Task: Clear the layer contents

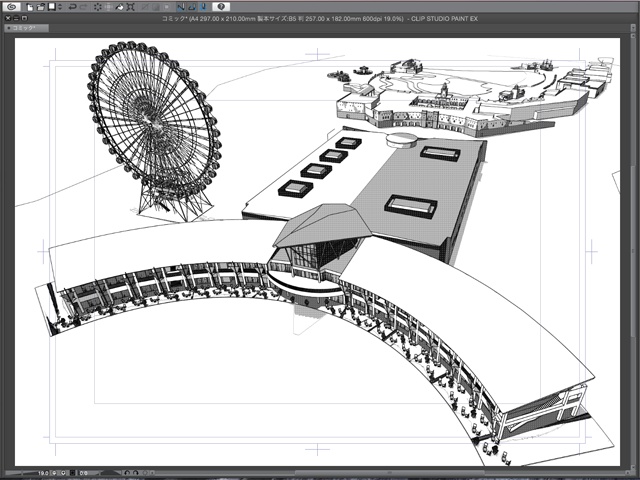Action: pyautogui.click(x=98, y=7)
